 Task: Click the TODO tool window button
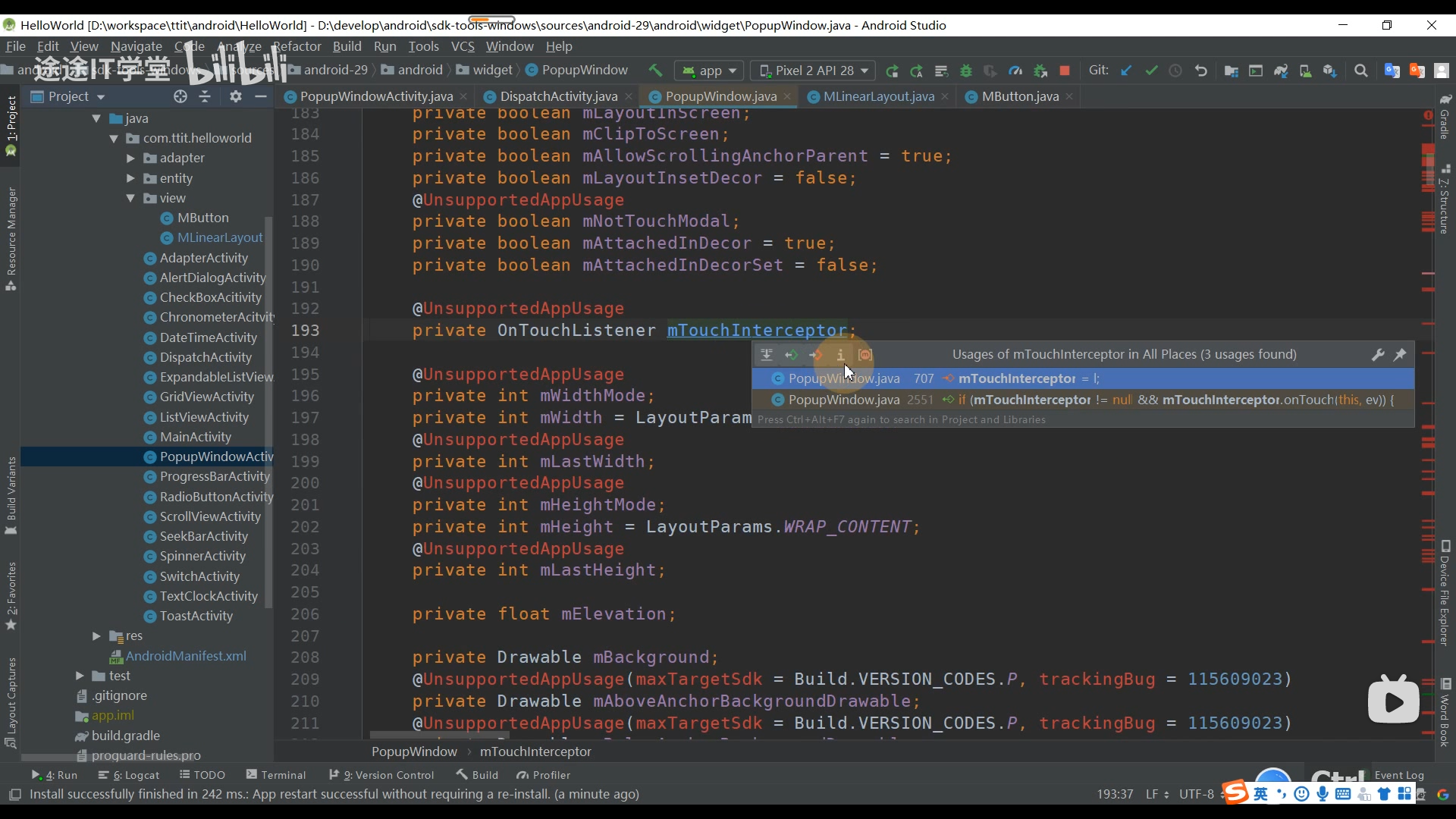click(202, 775)
